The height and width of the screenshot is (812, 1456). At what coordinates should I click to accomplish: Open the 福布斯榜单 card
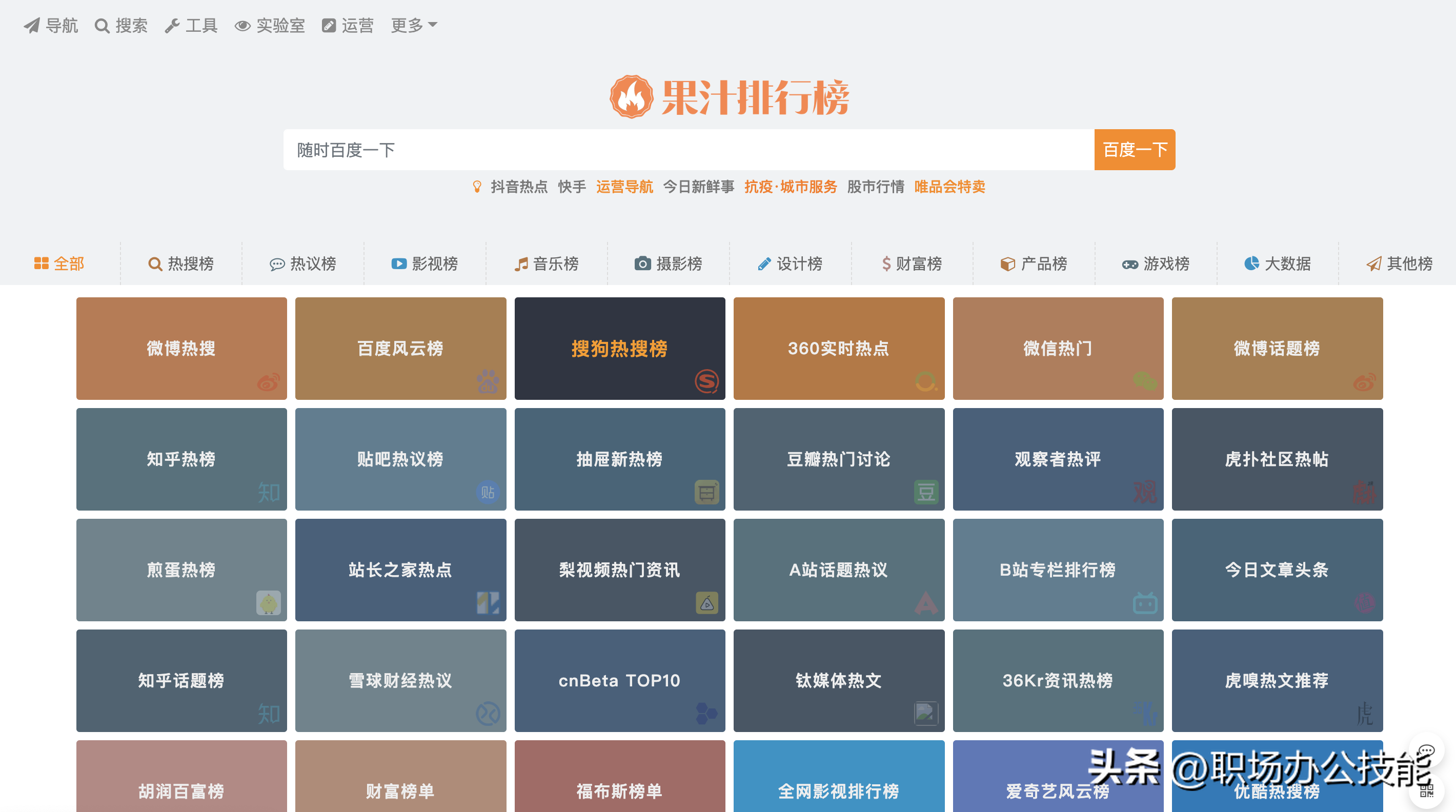[x=619, y=776]
